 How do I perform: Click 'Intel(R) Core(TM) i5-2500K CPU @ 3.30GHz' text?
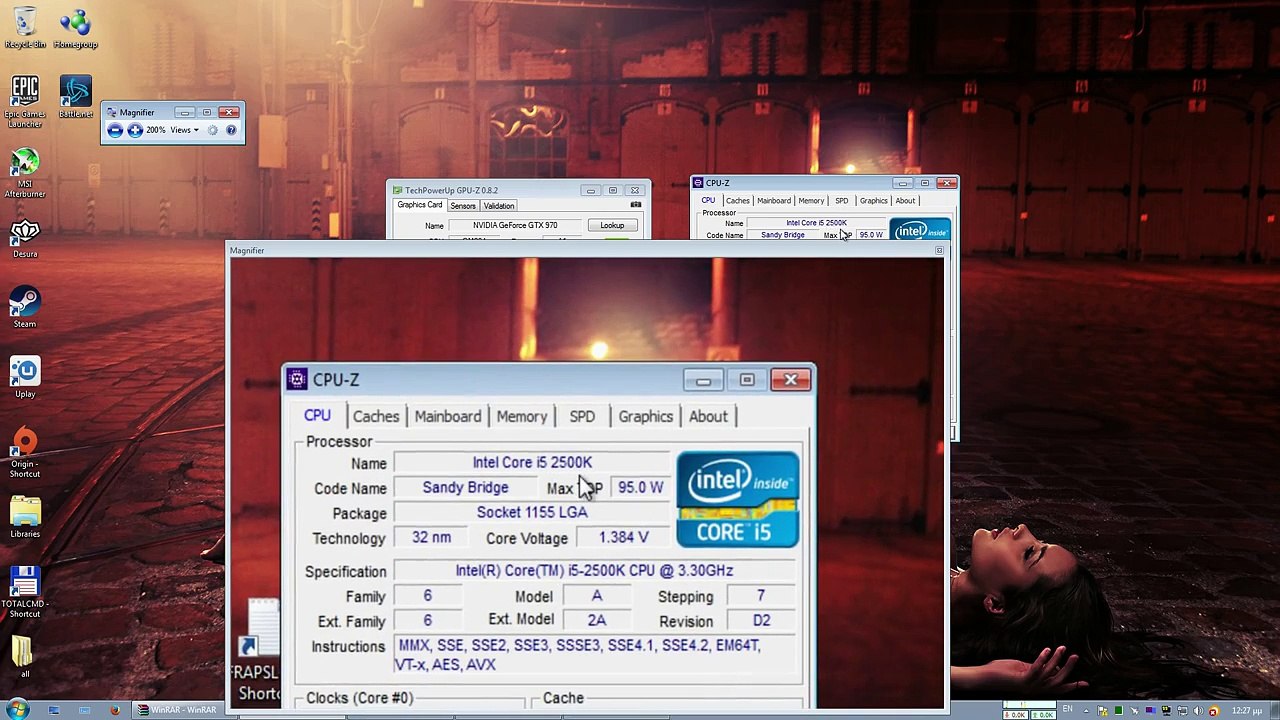tap(594, 570)
